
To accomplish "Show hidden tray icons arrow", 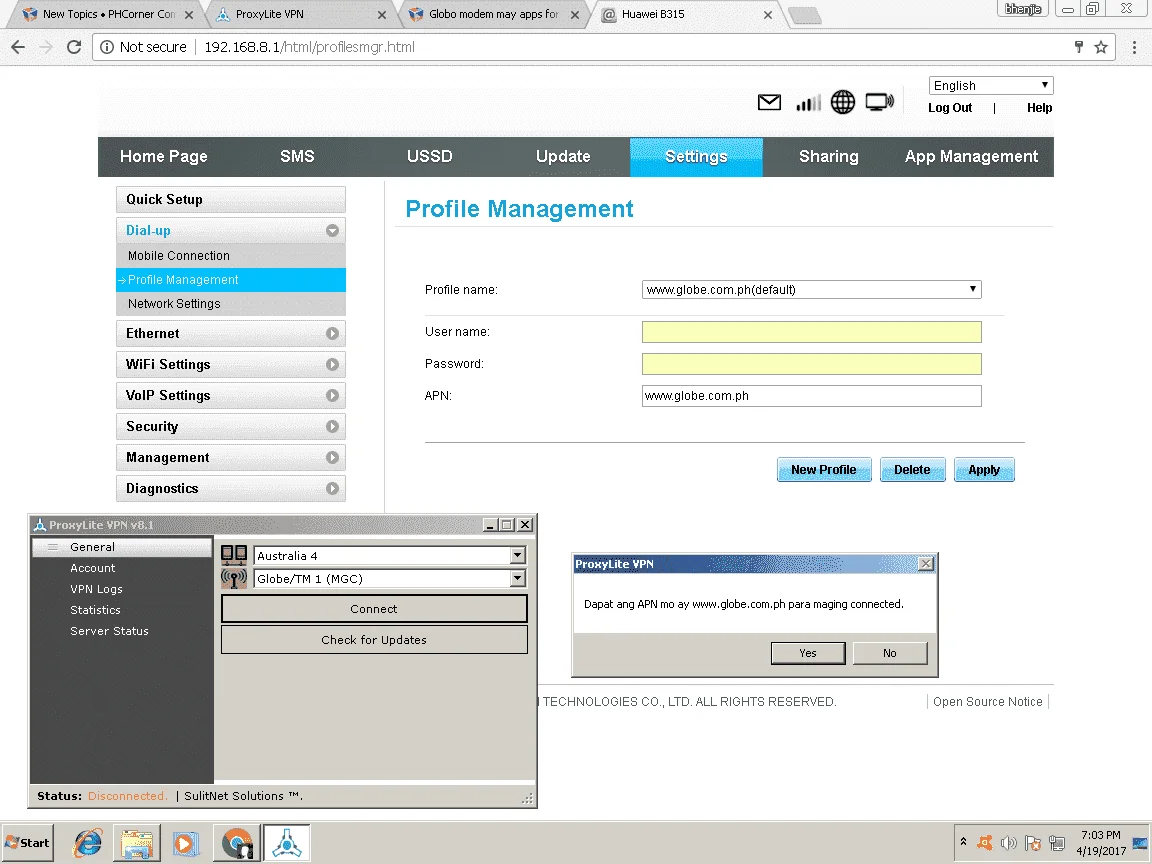I will [x=963, y=842].
